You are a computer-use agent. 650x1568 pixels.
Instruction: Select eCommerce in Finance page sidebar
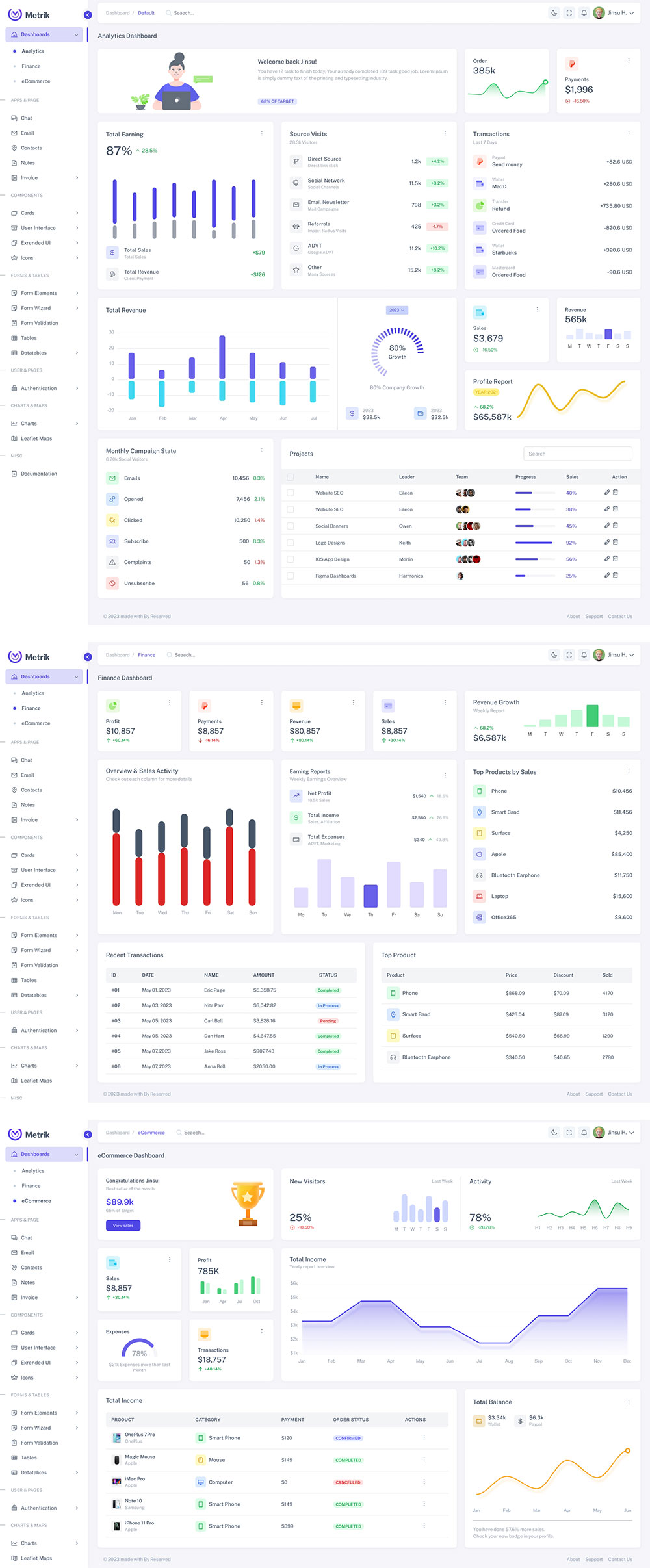[x=36, y=723]
